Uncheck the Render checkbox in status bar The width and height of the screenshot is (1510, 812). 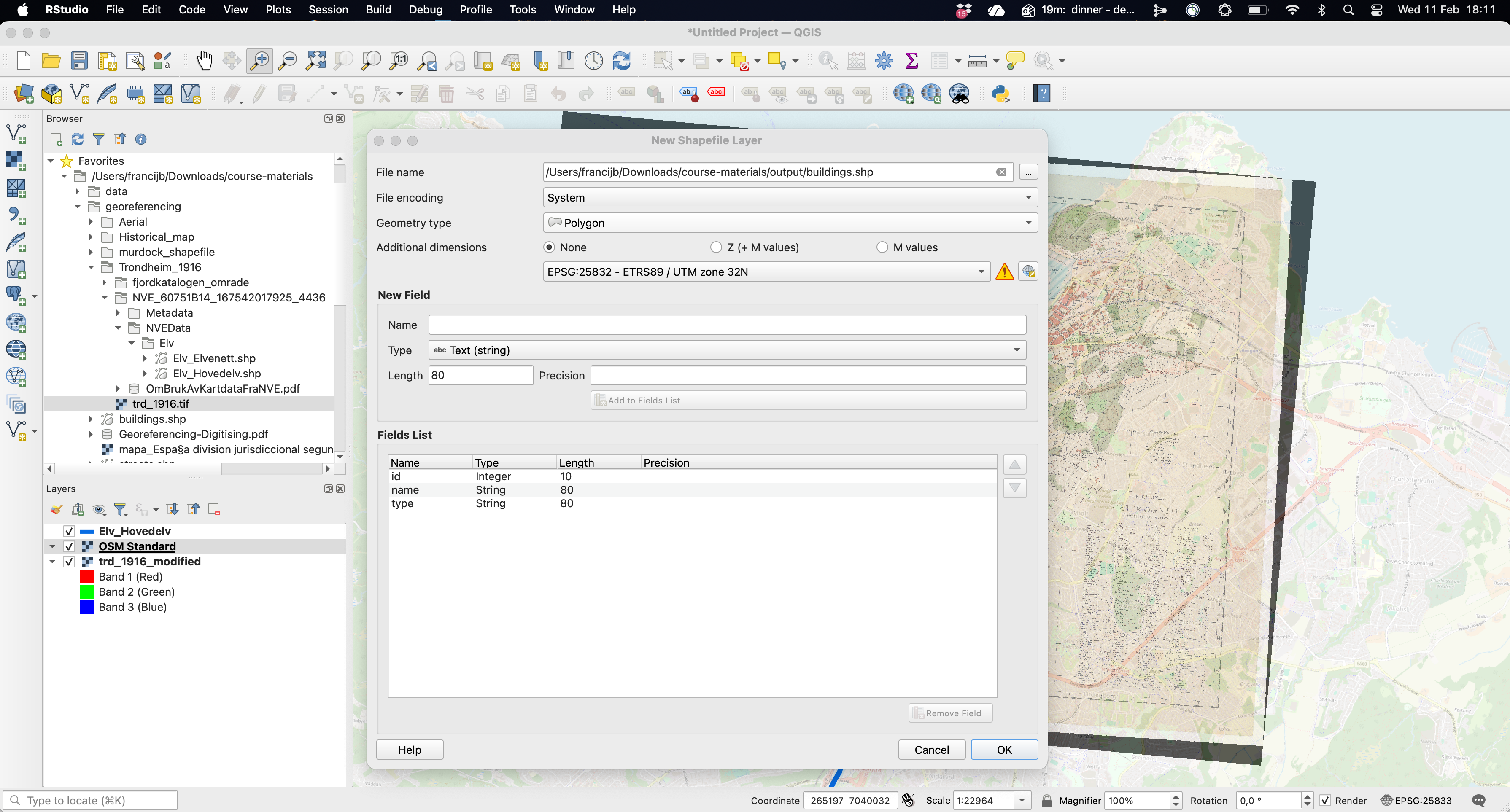[x=1325, y=801]
